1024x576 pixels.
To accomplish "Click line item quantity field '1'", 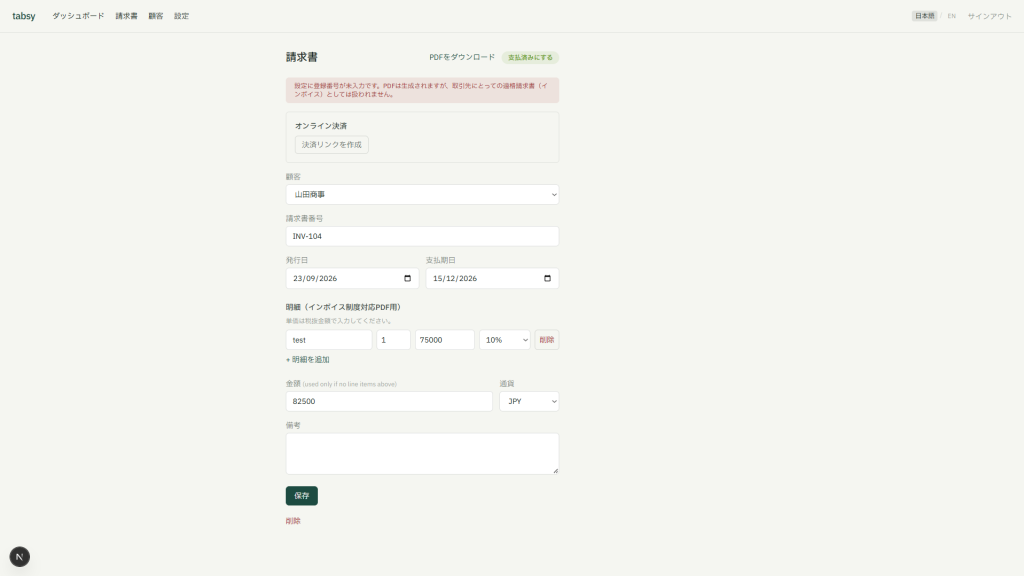I will pyautogui.click(x=393, y=340).
